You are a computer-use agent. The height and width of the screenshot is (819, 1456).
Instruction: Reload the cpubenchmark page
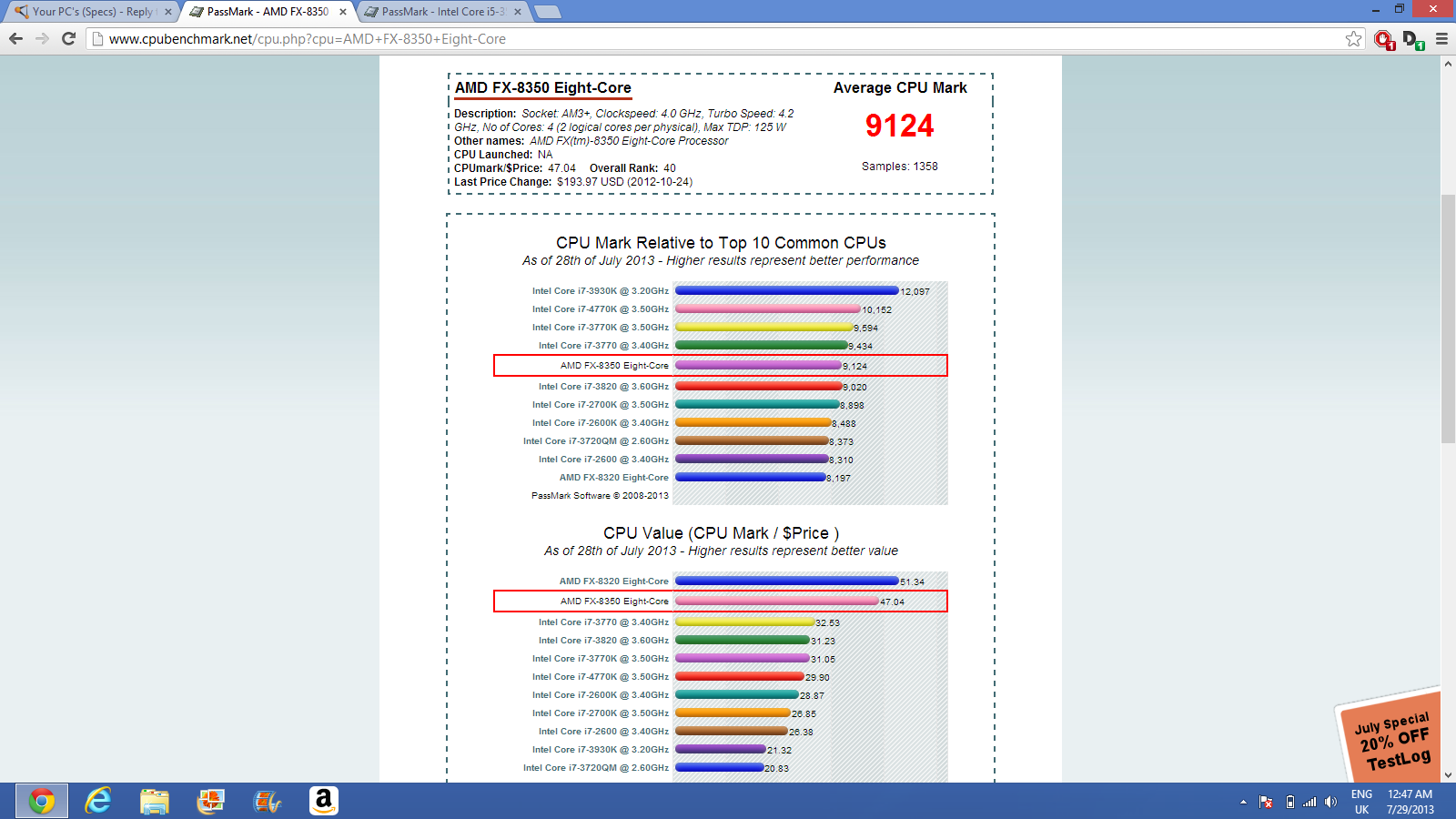click(68, 38)
